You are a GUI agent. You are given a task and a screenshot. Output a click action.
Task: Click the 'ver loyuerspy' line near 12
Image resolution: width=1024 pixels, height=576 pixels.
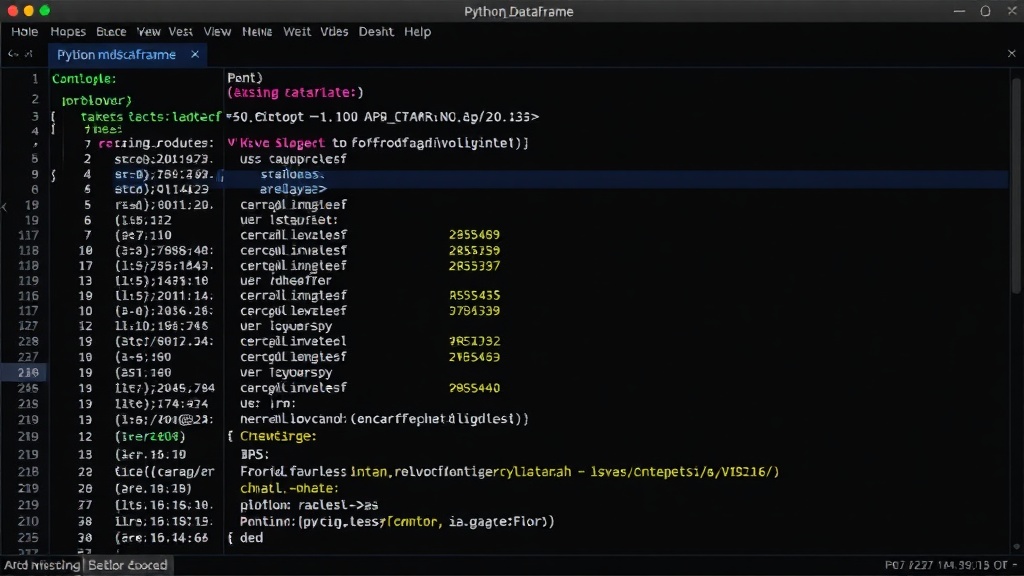(x=286, y=326)
